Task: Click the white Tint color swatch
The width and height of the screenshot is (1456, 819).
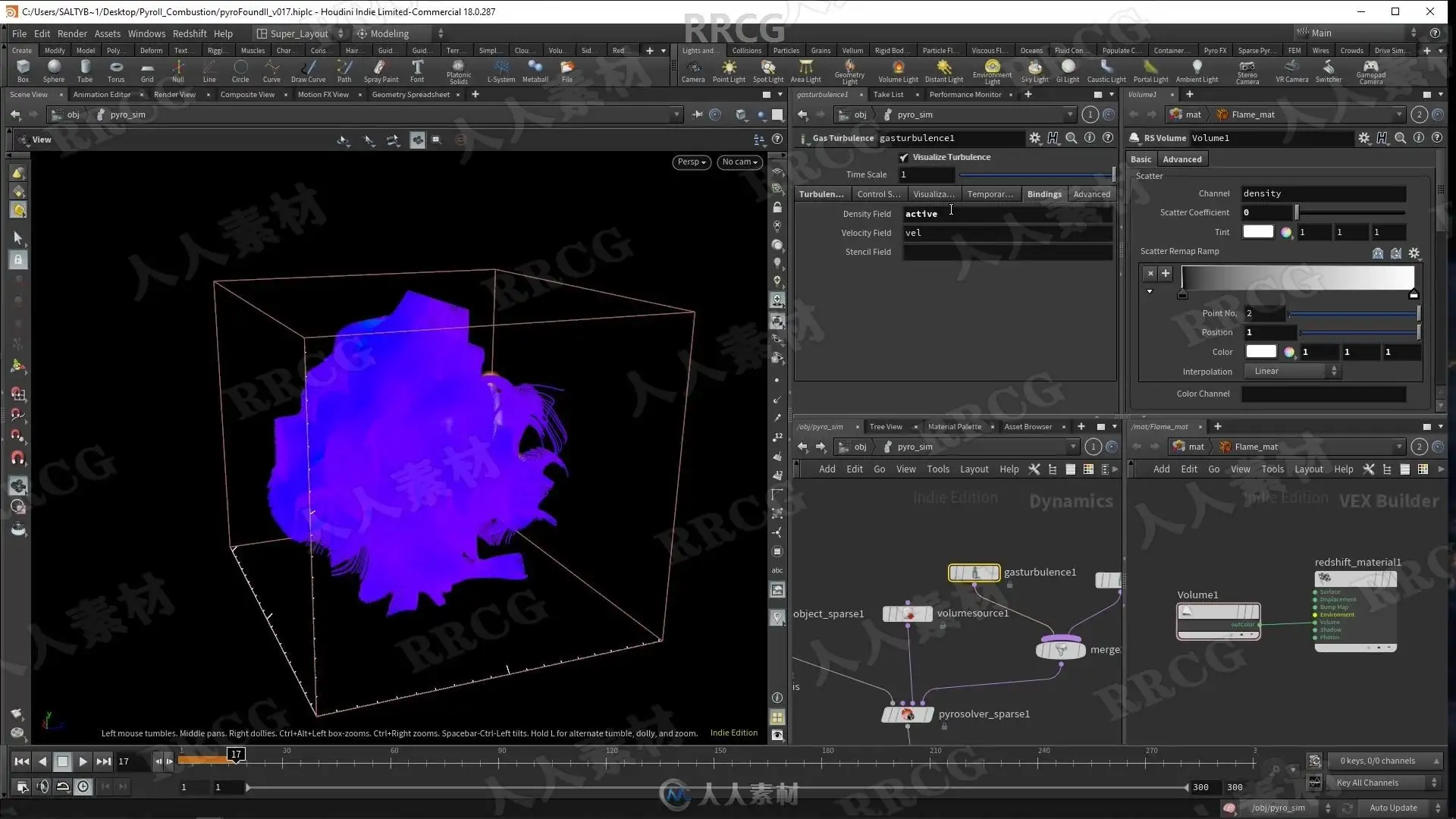Action: [x=1257, y=232]
